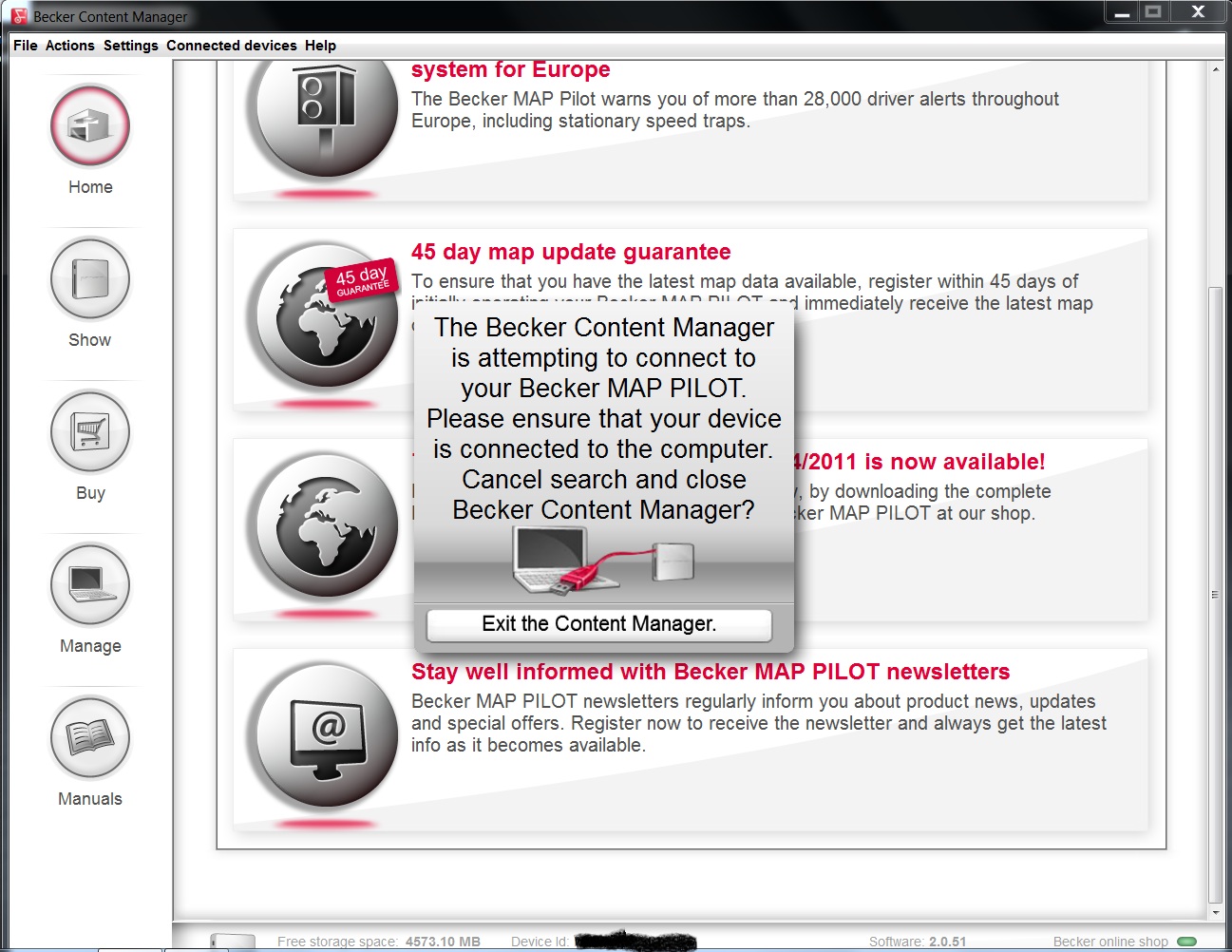The image size is (1232, 952).
Task: Click the newsletter @ monitor icon
Action: pyautogui.click(x=323, y=735)
